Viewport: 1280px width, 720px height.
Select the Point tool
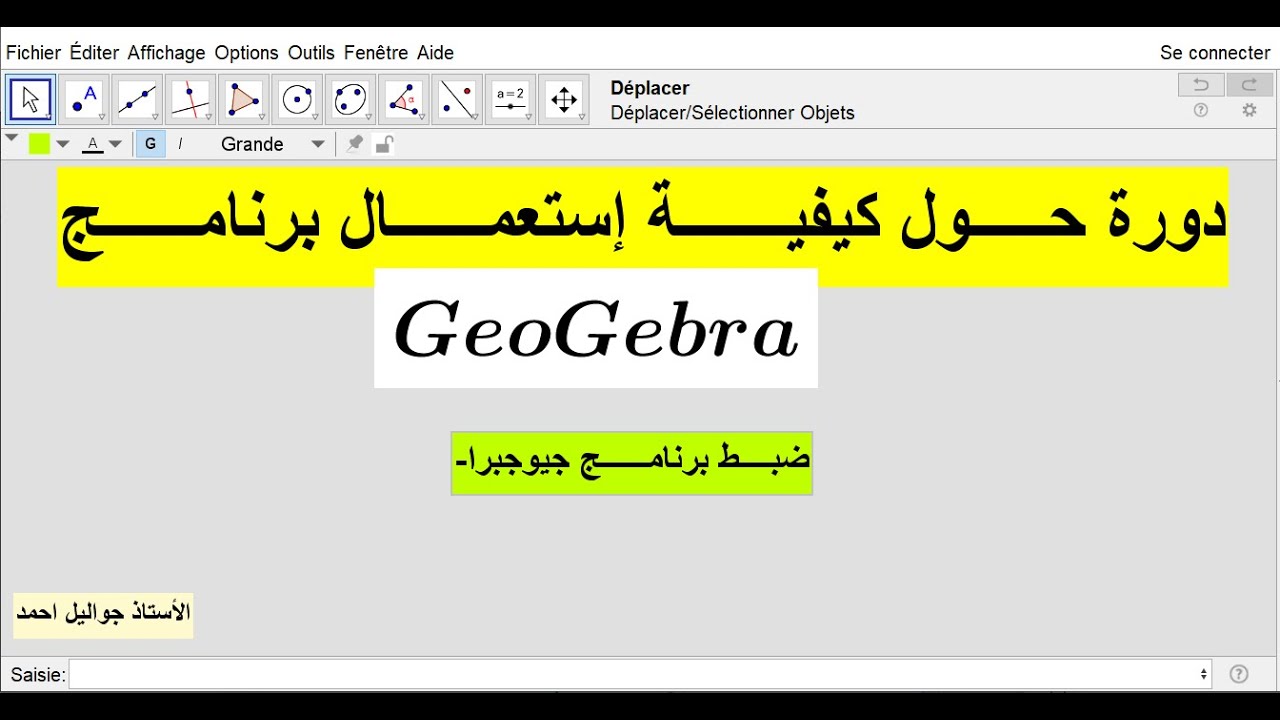point(84,99)
